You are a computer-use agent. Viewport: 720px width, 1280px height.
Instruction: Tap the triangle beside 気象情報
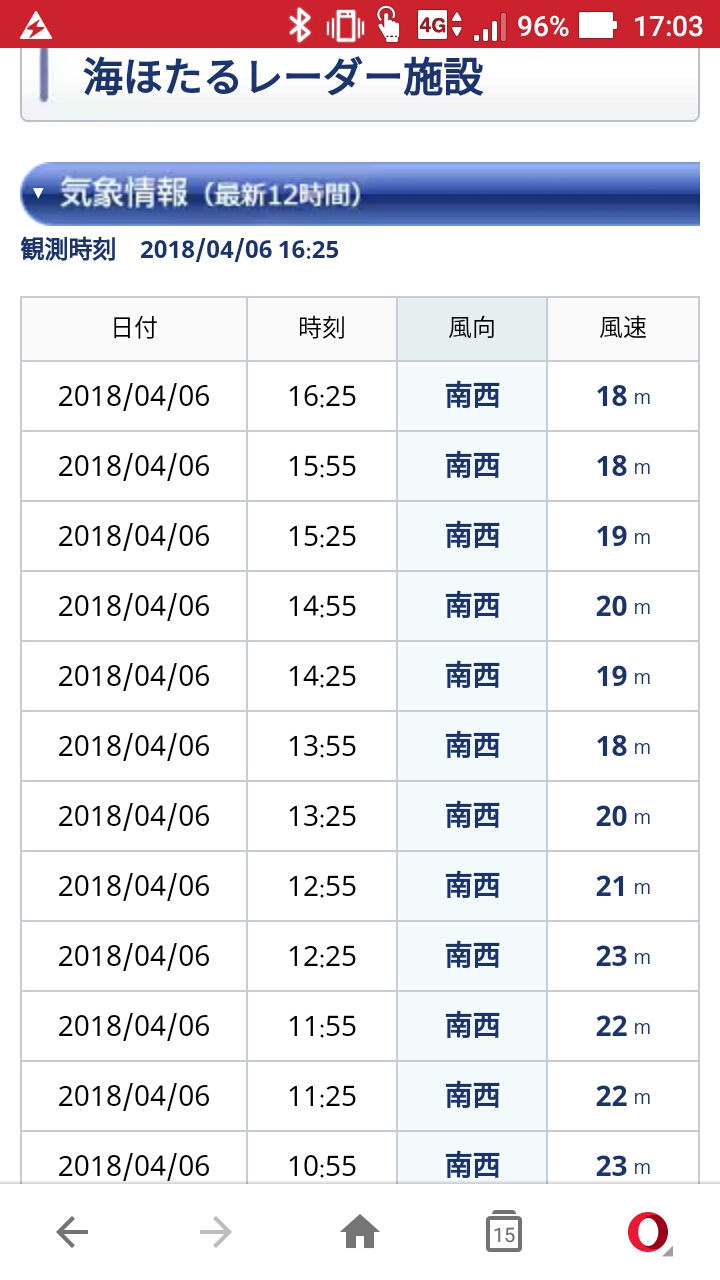point(38,194)
